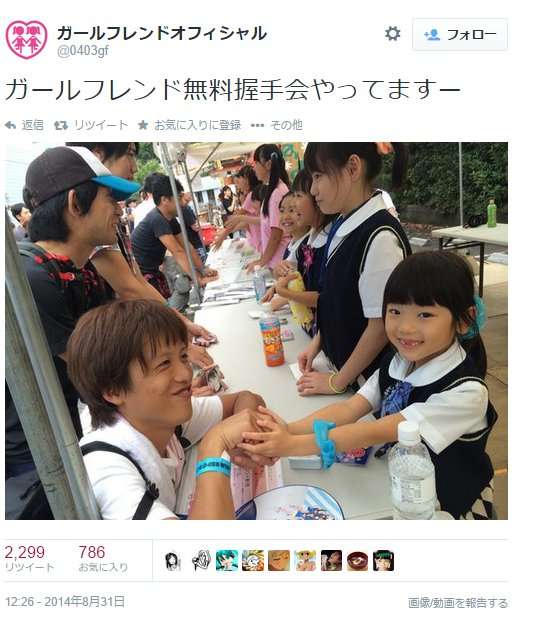The height and width of the screenshot is (622, 534).
Task: Open ガールフレンドオフィシャル profile name link
Action: (x=162, y=33)
